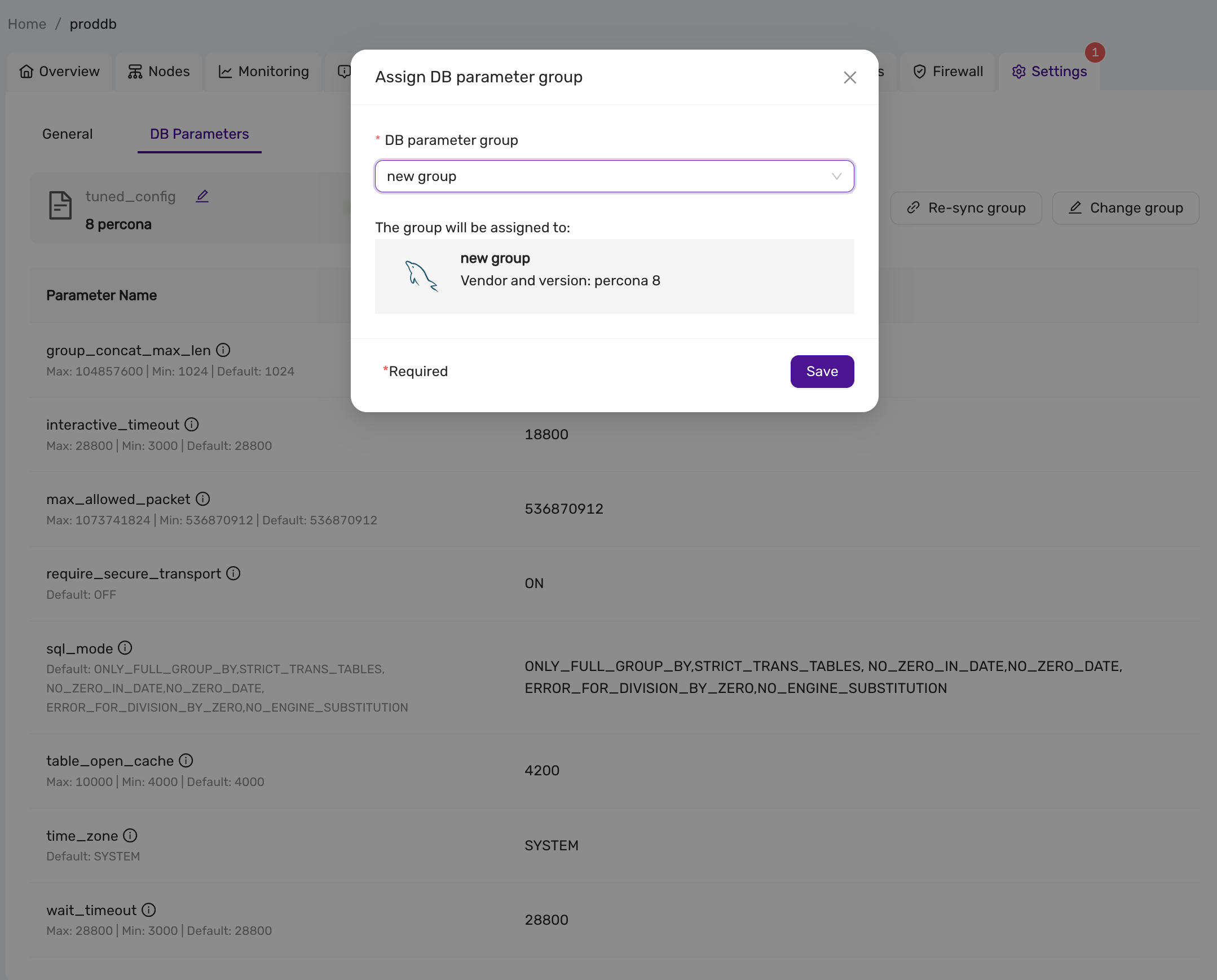Toggle the require_secure_transport ON setting
The width and height of the screenshot is (1217, 980).
pyautogui.click(x=534, y=582)
